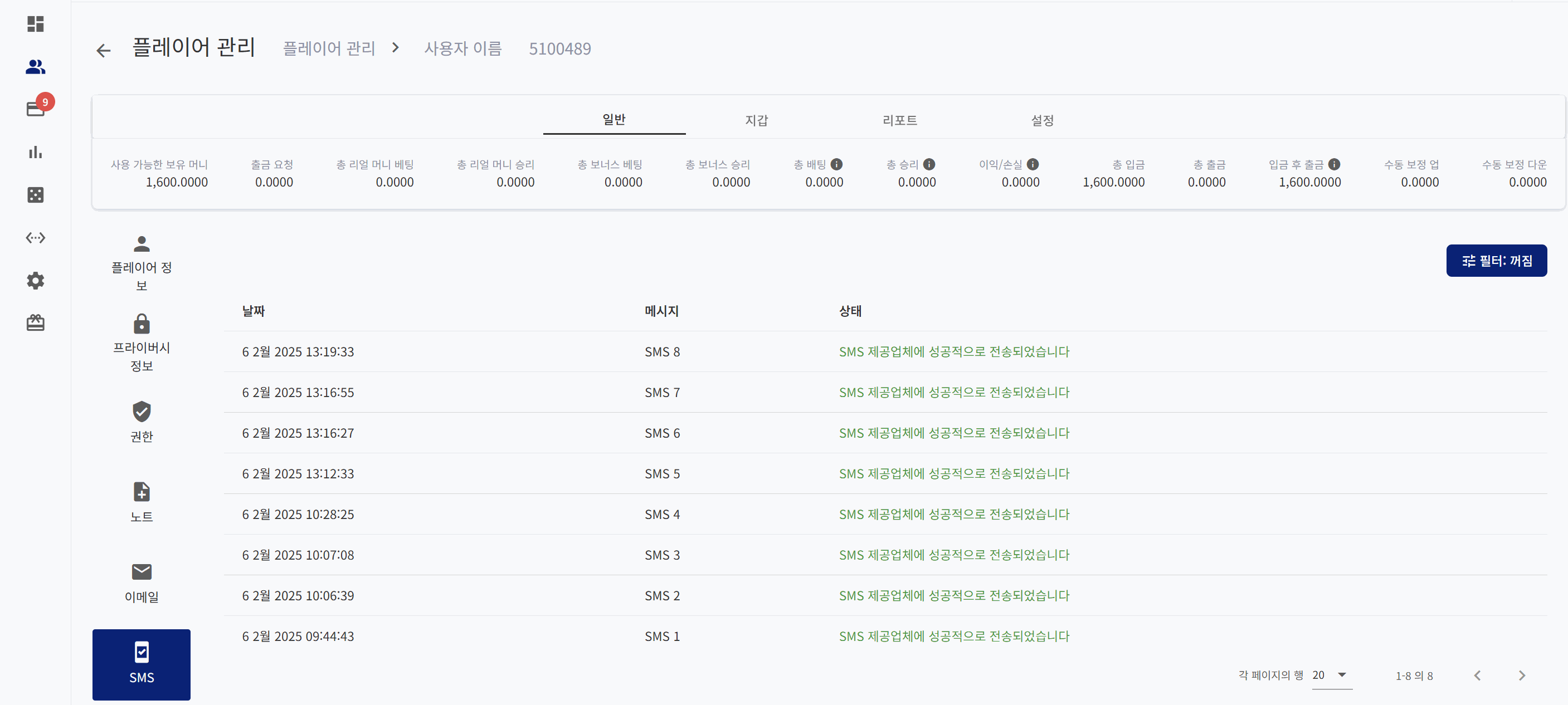Open payments card icon with 9 badge

(35, 108)
